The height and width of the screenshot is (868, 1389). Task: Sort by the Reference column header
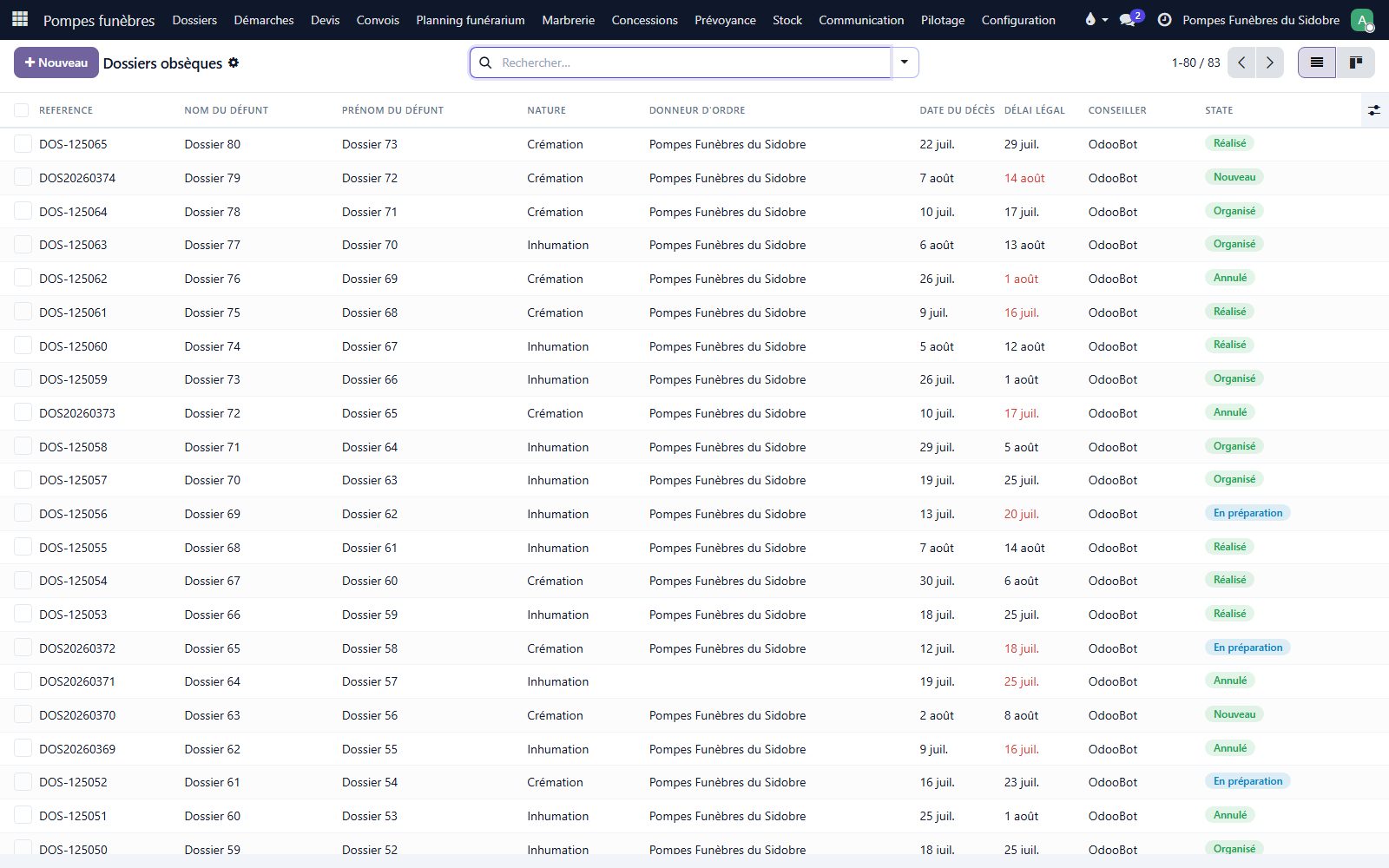[66, 110]
